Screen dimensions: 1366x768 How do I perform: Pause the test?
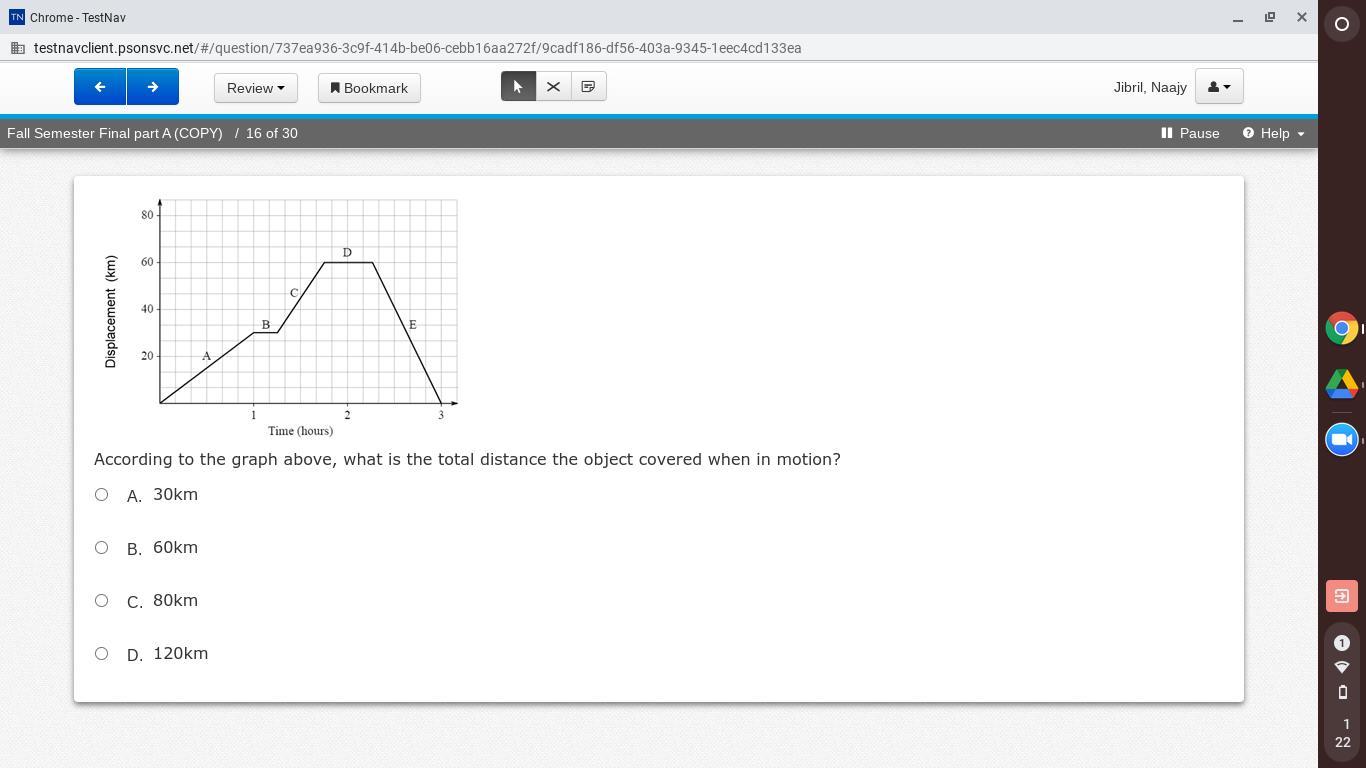[1190, 133]
